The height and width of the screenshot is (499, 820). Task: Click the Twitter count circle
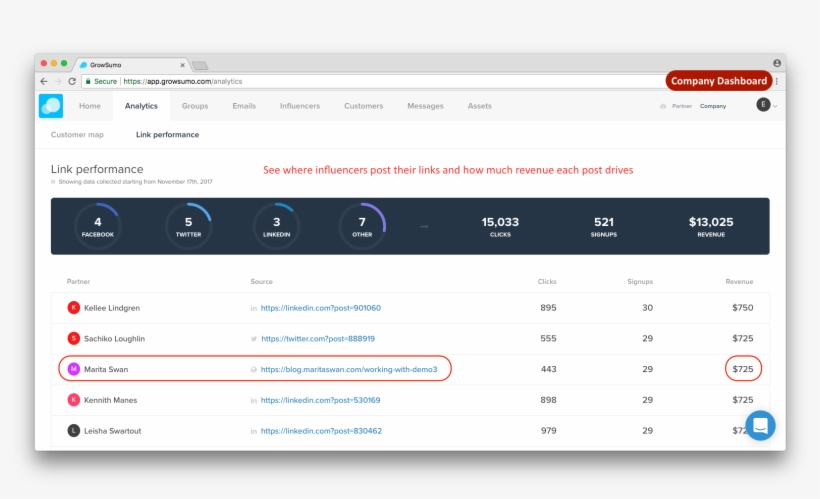[188, 226]
